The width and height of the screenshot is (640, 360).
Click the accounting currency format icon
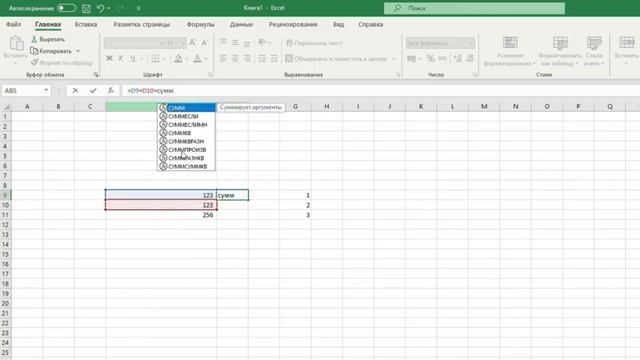[411, 59]
